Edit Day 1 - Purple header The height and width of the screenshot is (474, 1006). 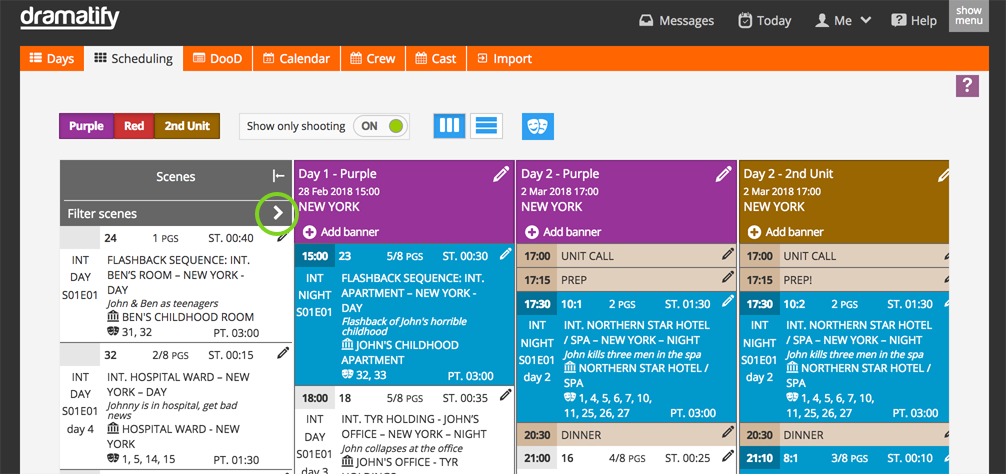click(501, 174)
